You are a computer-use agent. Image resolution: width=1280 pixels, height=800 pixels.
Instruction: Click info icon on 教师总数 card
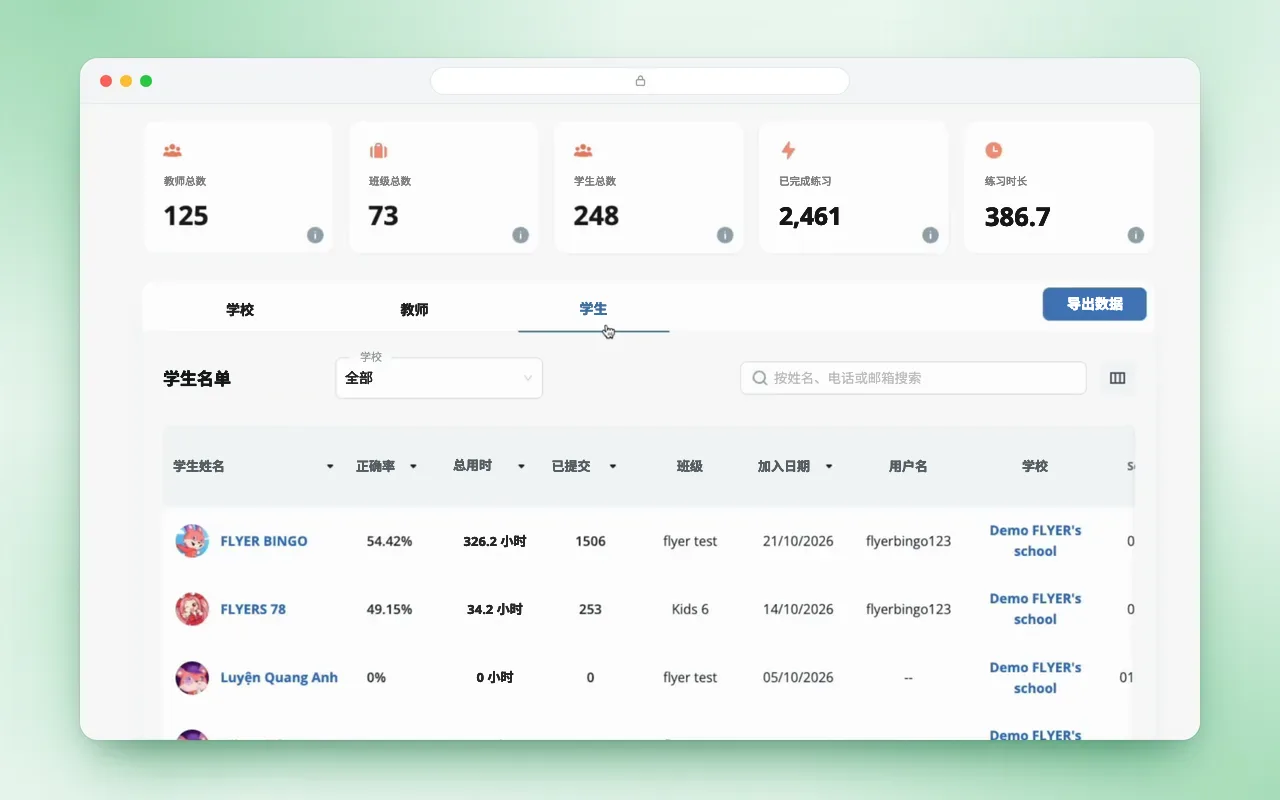click(315, 235)
